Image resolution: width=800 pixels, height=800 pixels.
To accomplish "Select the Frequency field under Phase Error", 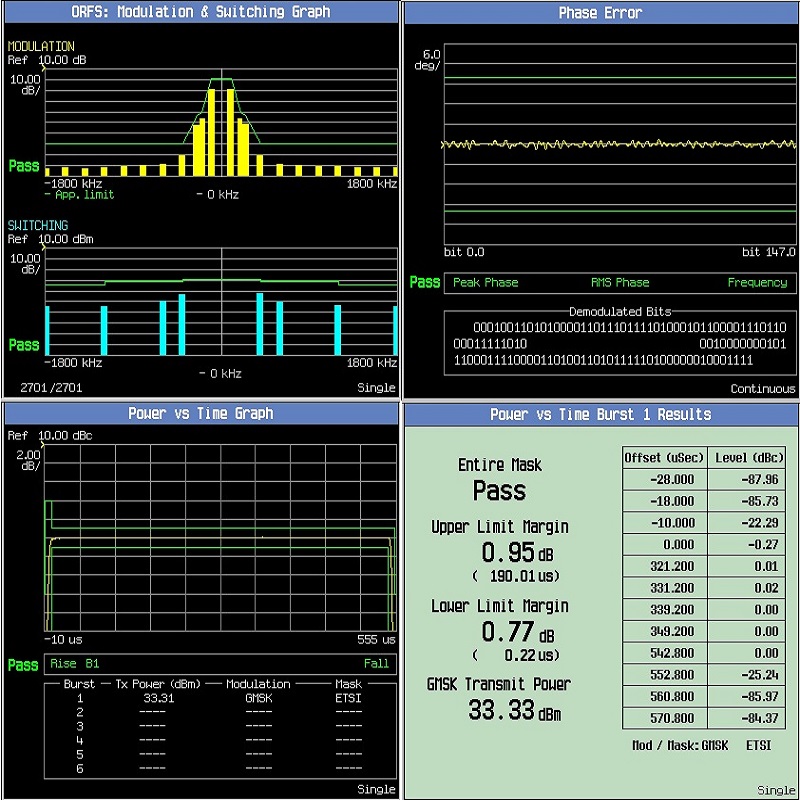I will tap(757, 283).
